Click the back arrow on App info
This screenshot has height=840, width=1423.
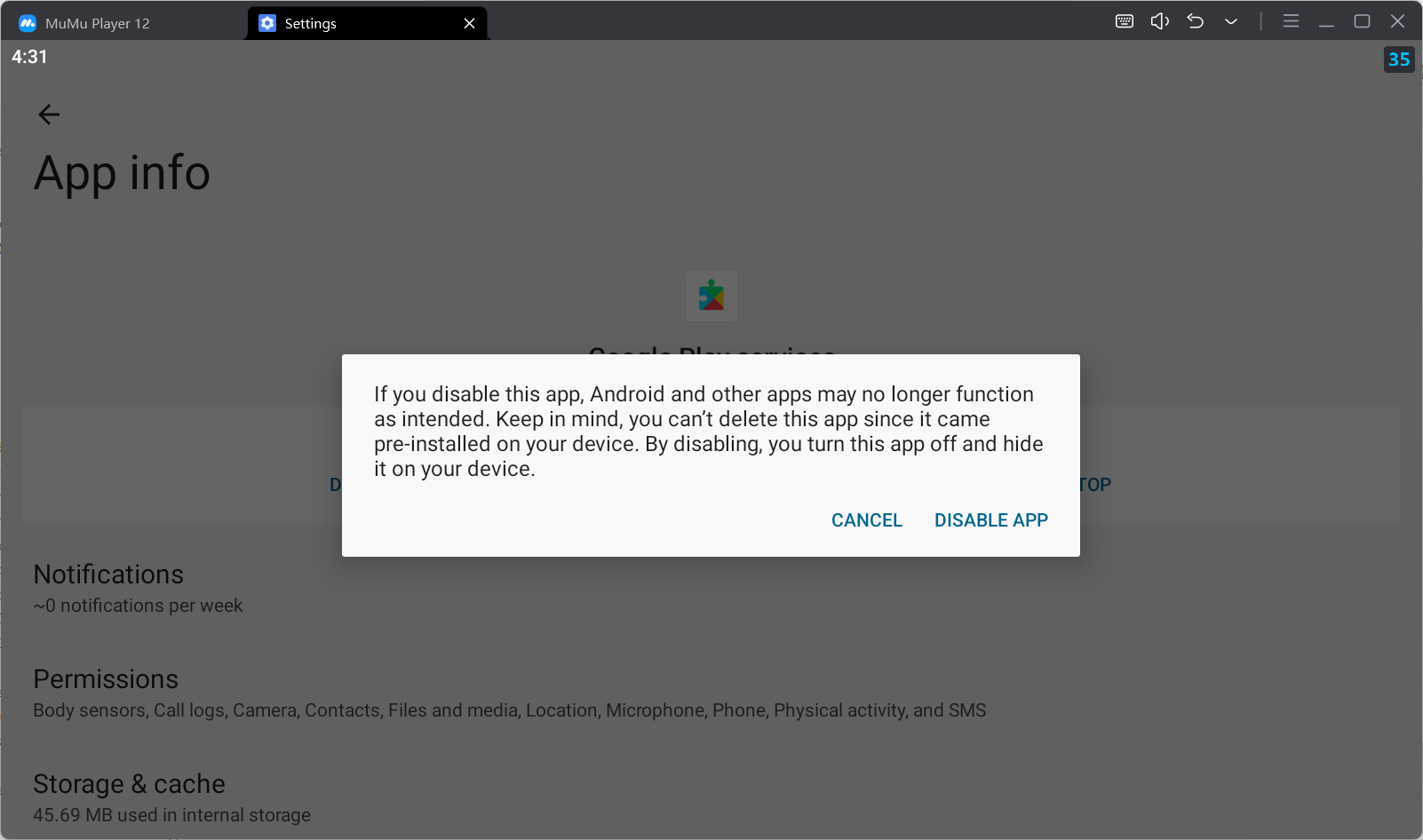click(49, 114)
